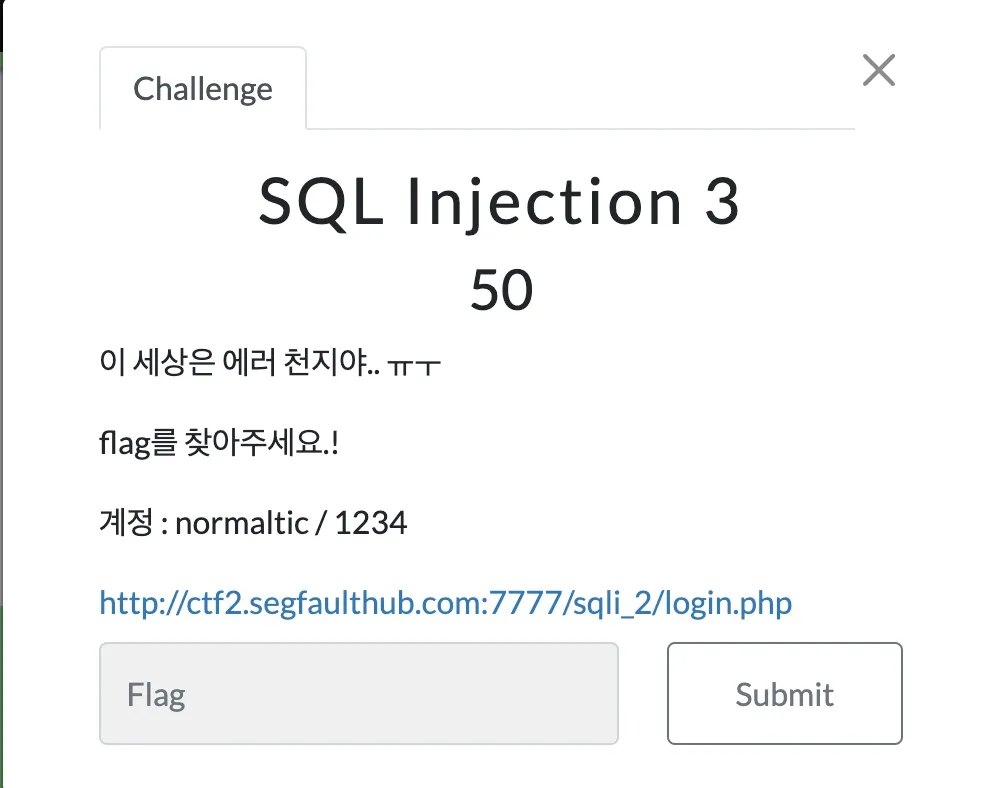The height and width of the screenshot is (788, 990).
Task: Click the 'http://ctf2' start of the link
Action: pos(170,602)
